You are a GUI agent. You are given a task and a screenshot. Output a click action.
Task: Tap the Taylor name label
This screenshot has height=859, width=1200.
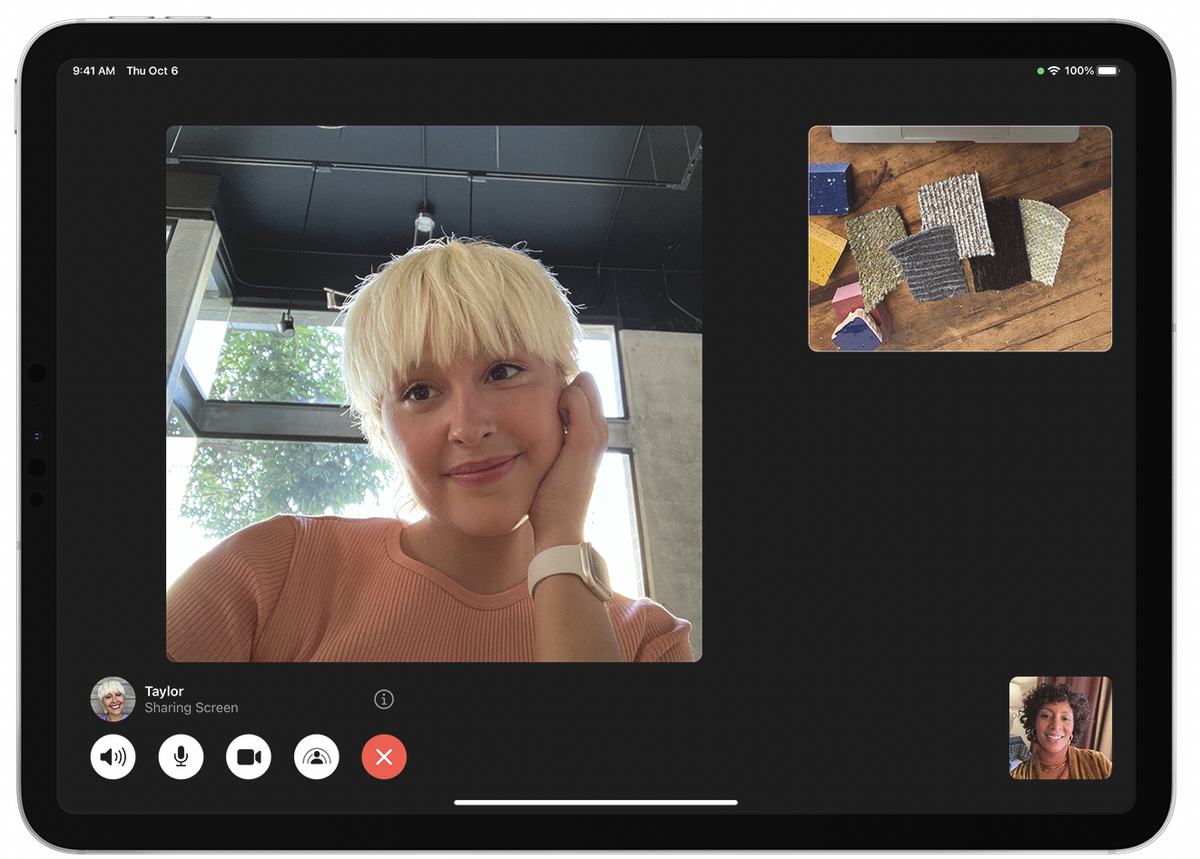tap(164, 691)
